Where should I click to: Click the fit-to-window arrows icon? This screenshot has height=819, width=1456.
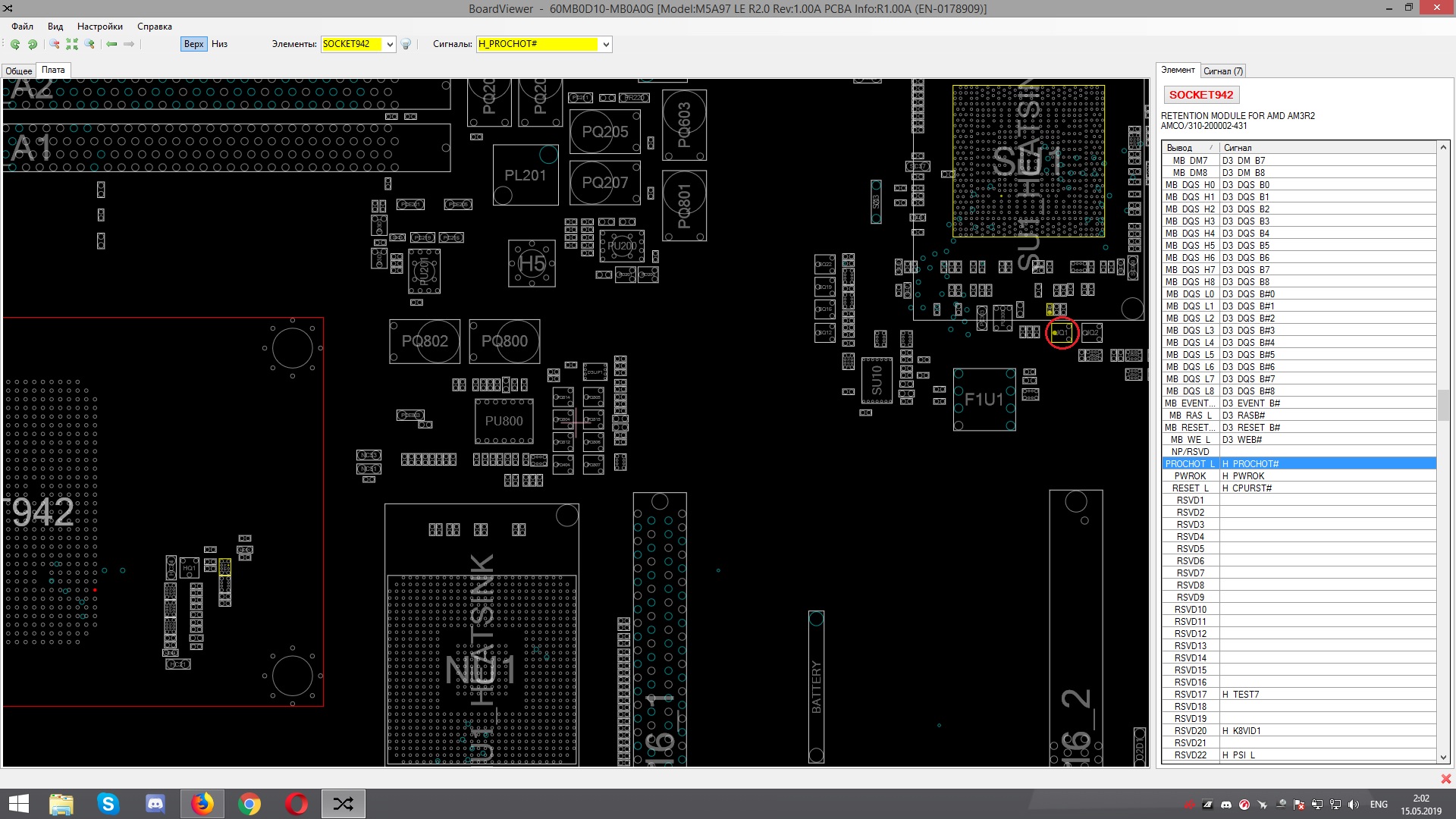(72, 44)
